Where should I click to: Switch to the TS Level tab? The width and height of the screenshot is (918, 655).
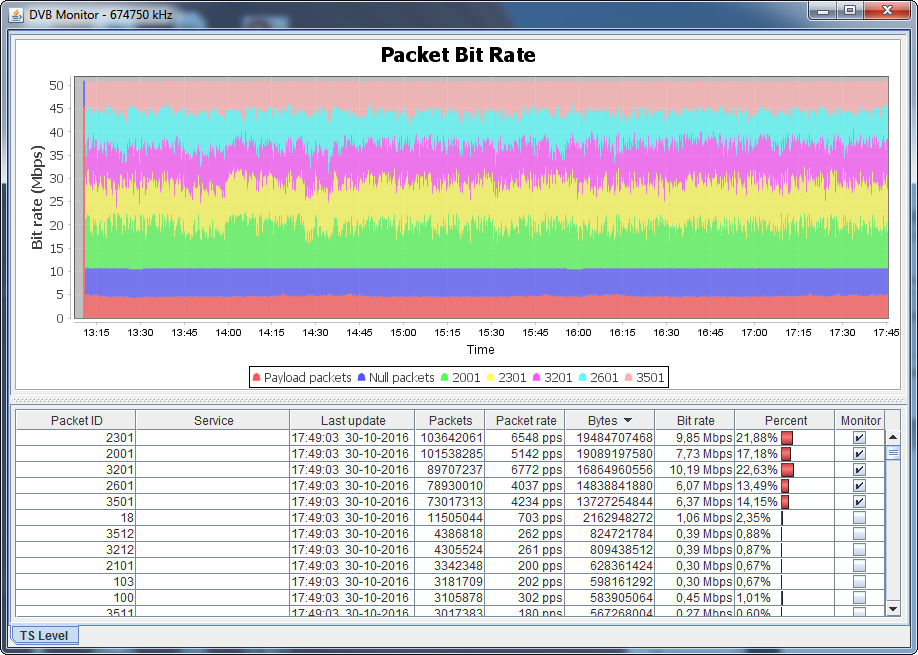[x=44, y=636]
